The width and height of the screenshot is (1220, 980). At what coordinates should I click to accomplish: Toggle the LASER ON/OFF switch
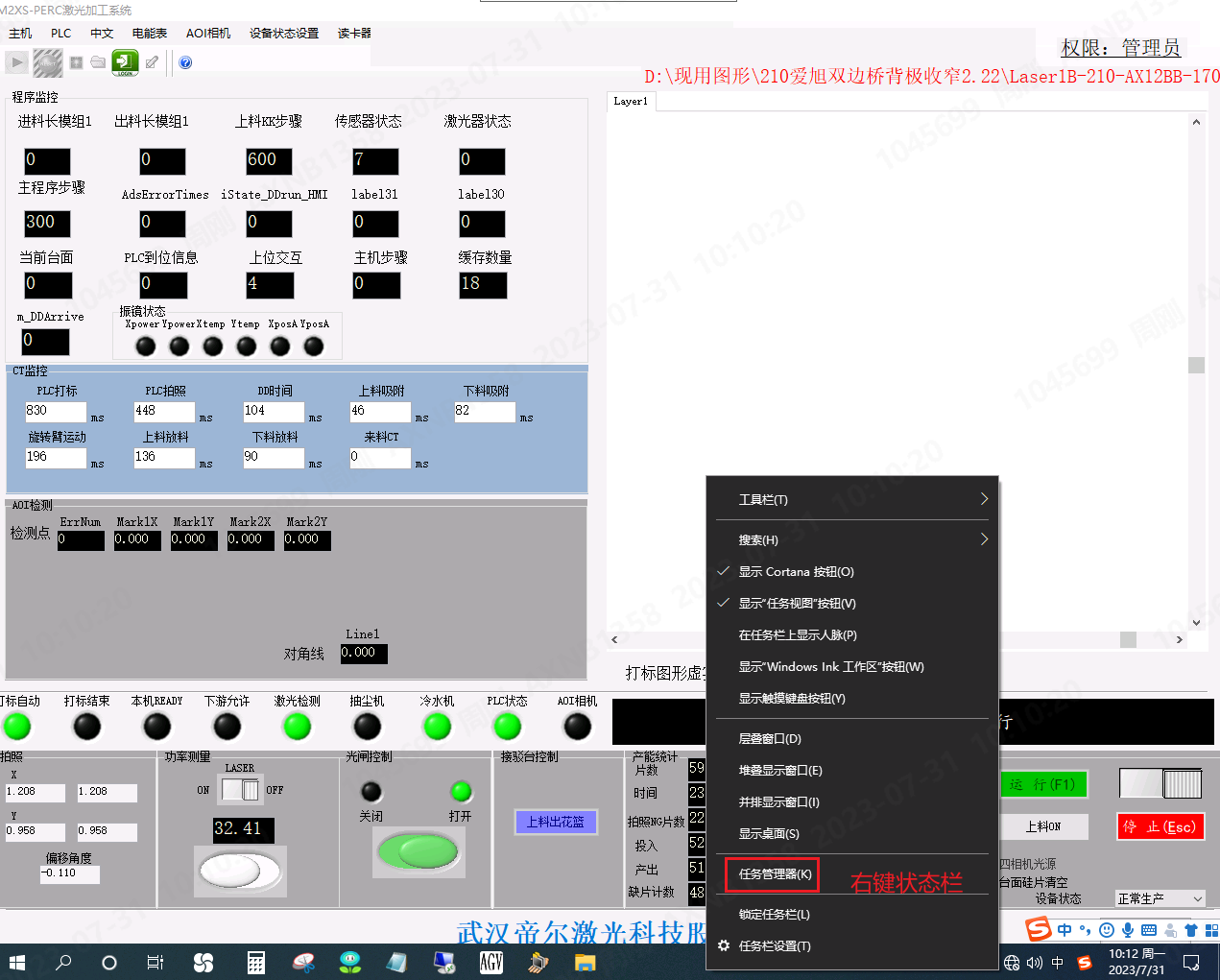(240, 790)
